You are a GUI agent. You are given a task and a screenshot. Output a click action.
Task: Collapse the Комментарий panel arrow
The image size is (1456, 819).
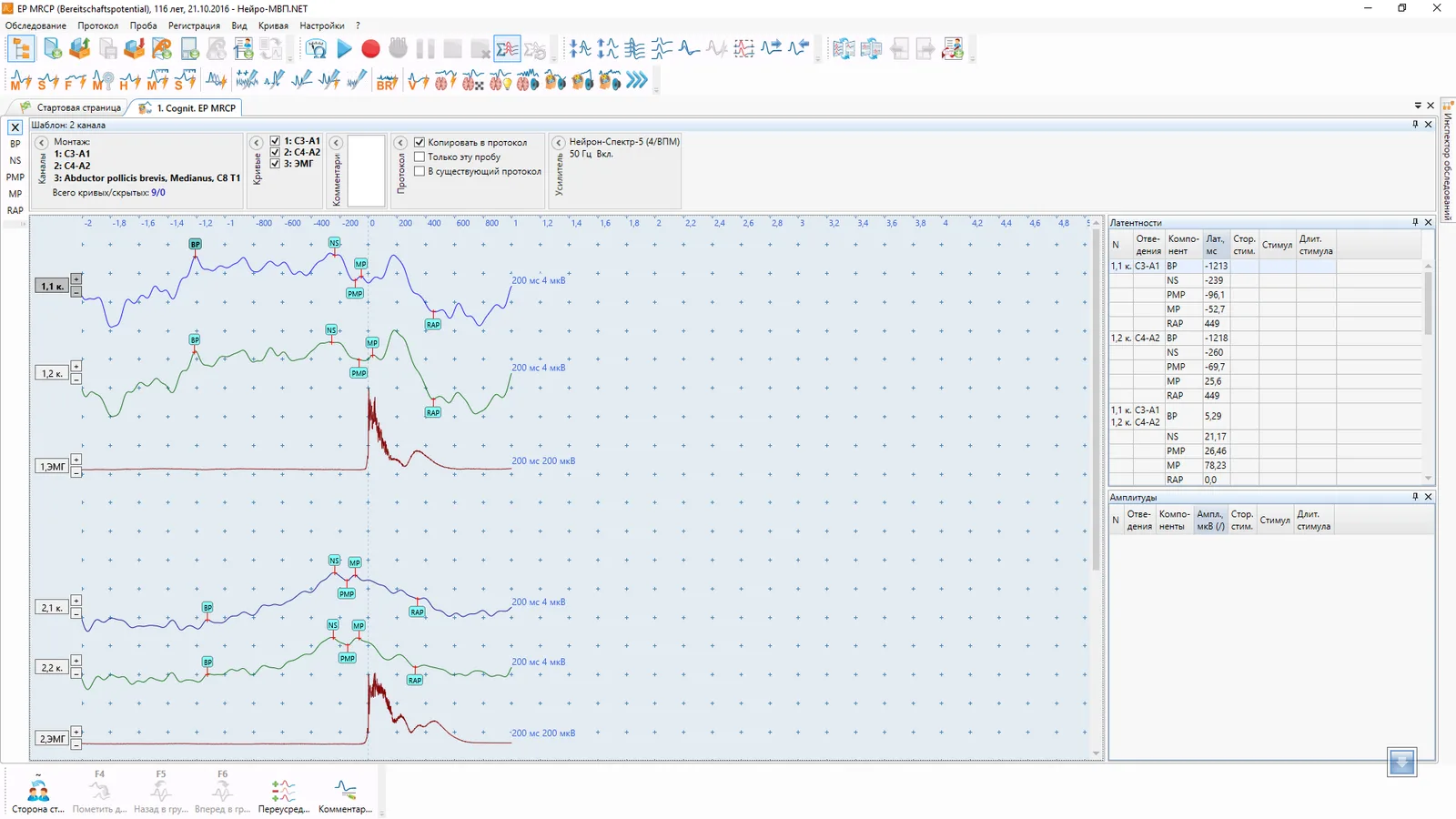pos(336,143)
